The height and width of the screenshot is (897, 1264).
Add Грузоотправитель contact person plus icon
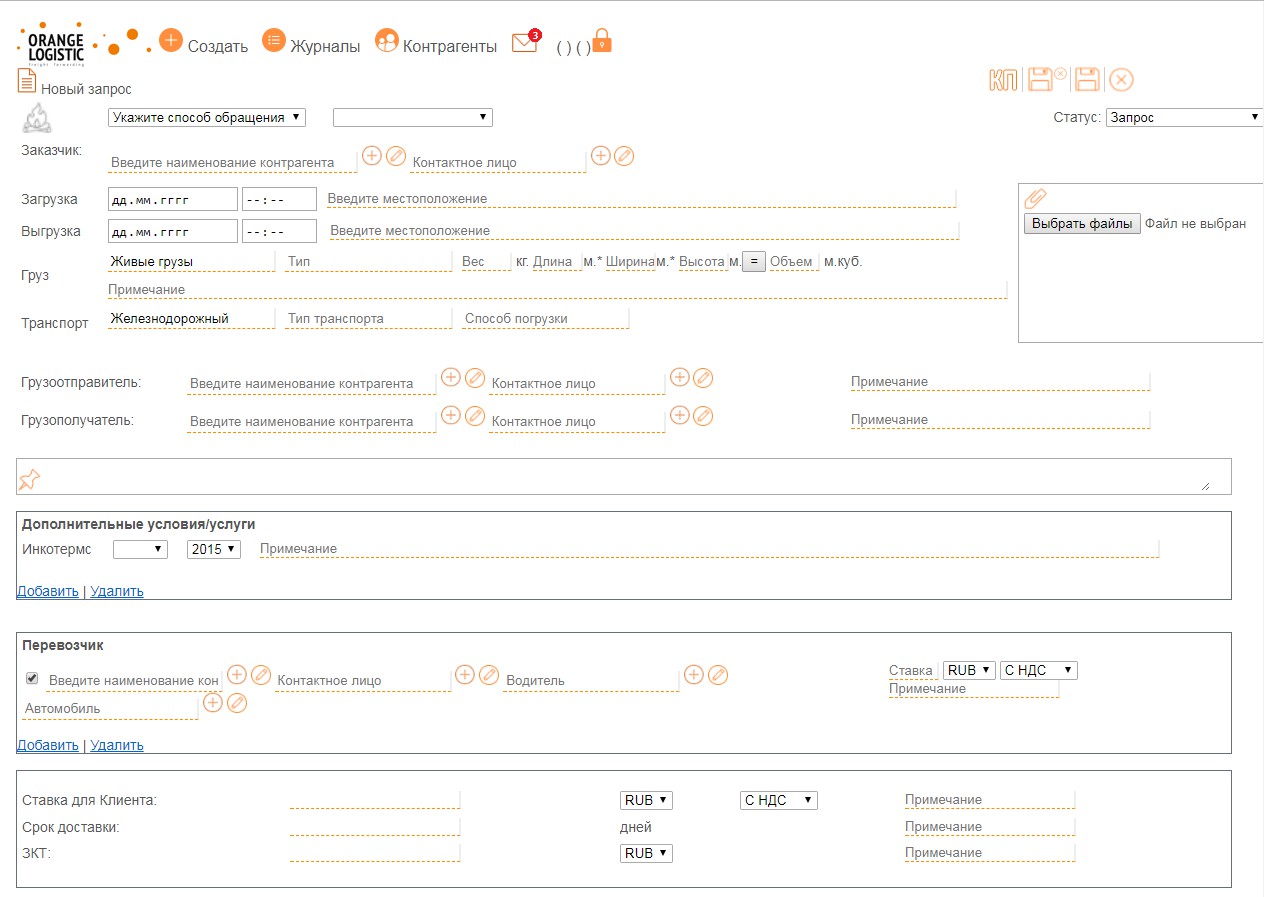[x=680, y=377]
